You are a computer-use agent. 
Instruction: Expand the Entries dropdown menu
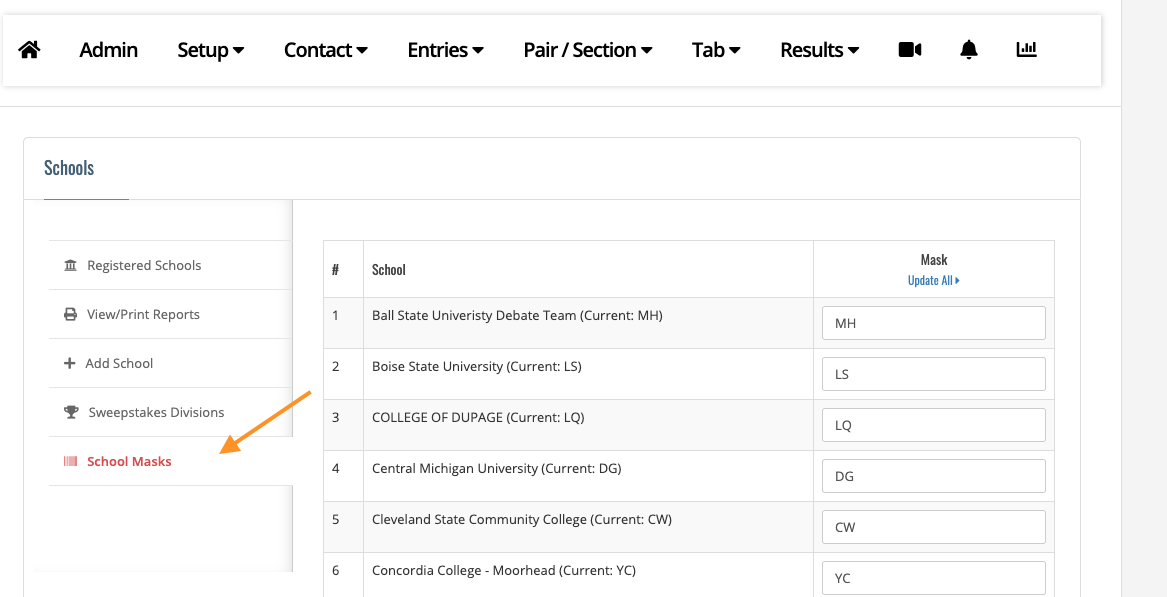446,50
